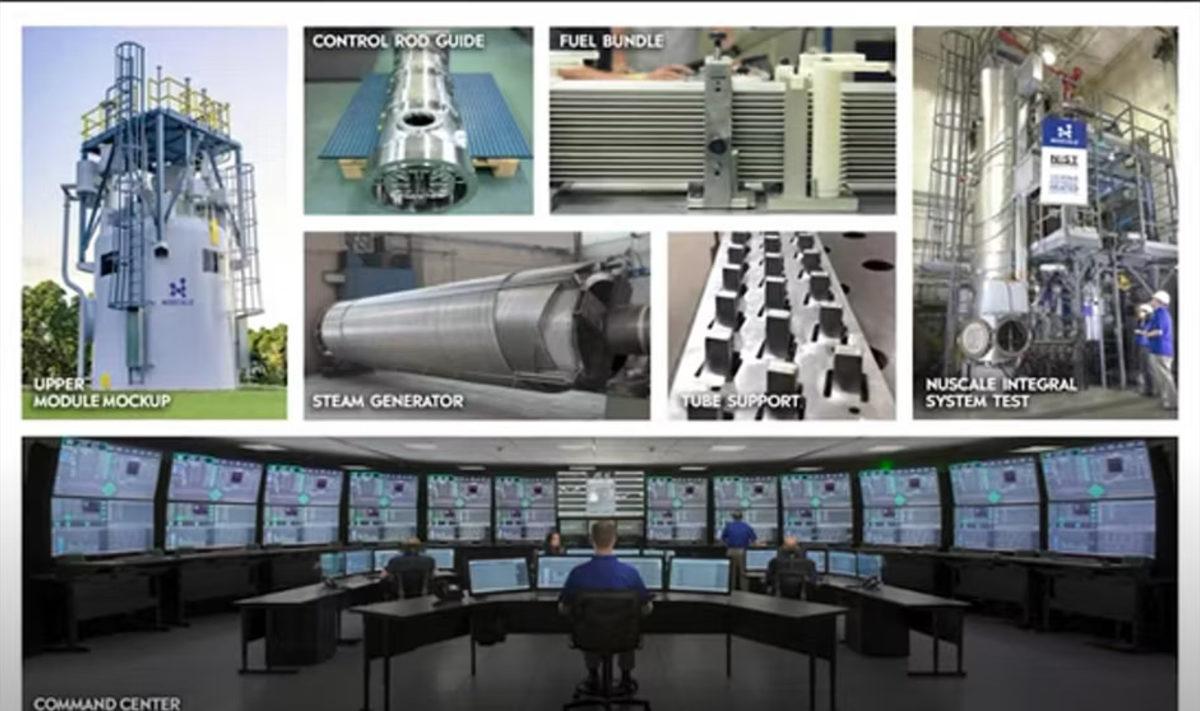
Task: Click the "CONTROL ROD GUIDE" caption text
Action: 398,41
